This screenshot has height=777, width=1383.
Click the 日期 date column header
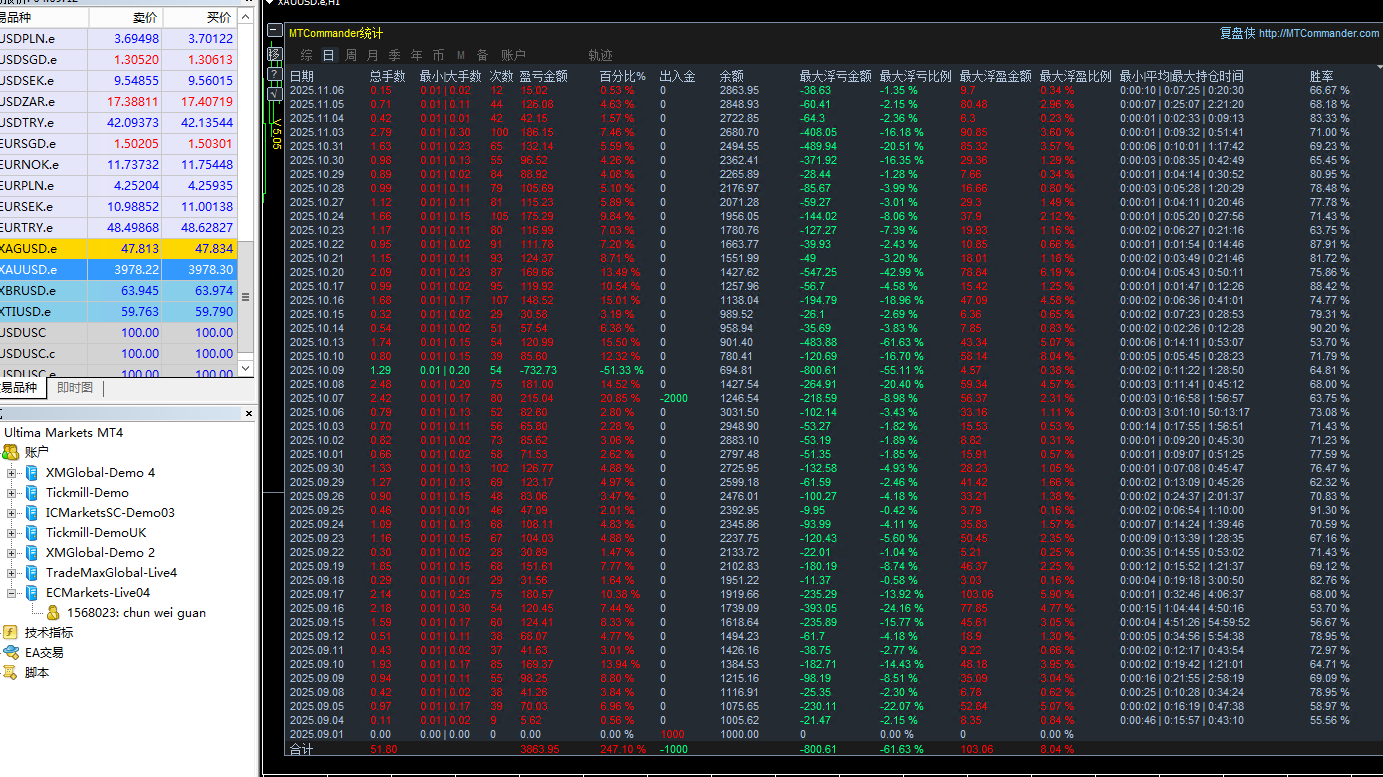tap(301, 76)
